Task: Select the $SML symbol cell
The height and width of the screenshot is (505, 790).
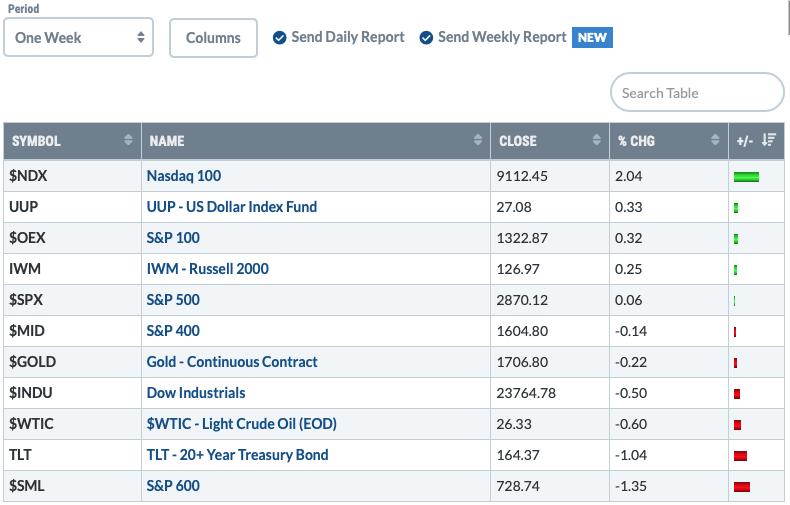Action: point(73,486)
